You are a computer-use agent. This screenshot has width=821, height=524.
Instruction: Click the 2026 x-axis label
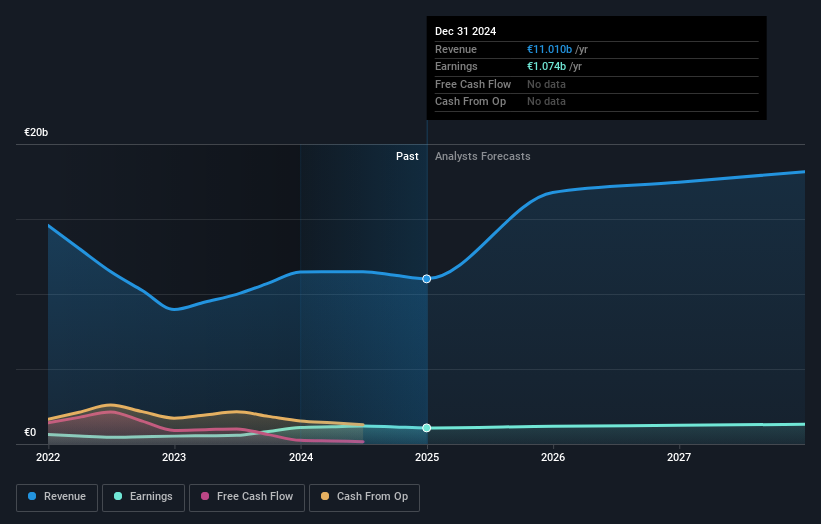(x=553, y=458)
